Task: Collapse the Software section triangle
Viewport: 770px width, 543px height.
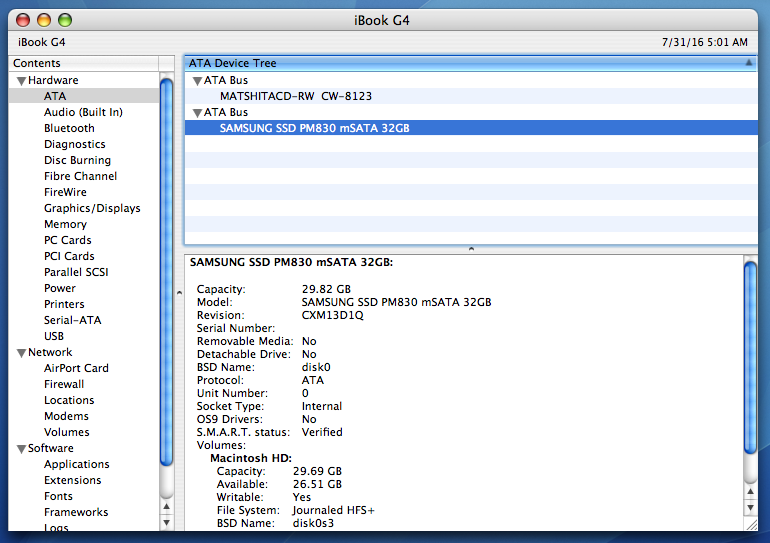Action: [x=21, y=449]
